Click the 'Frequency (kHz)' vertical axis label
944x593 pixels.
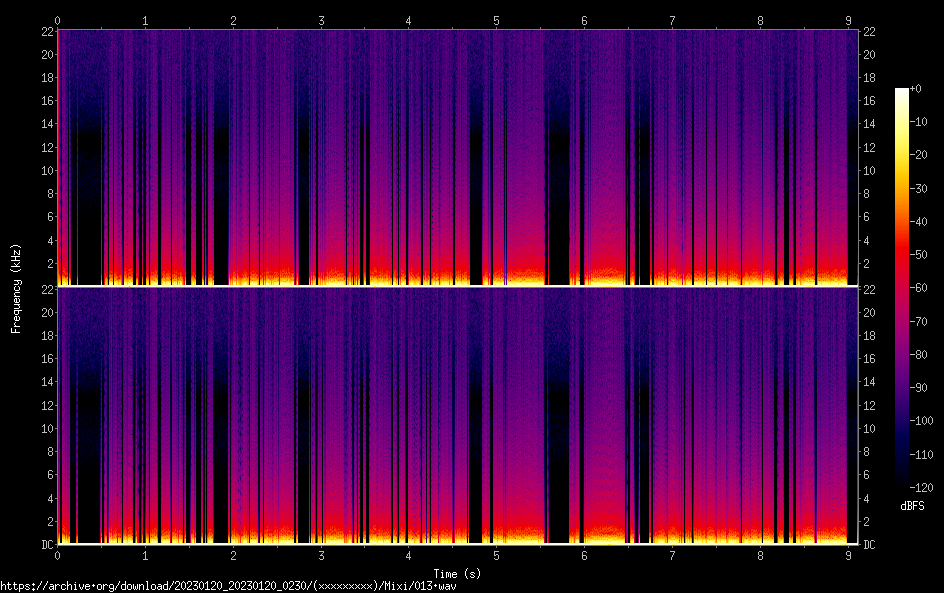point(16,287)
